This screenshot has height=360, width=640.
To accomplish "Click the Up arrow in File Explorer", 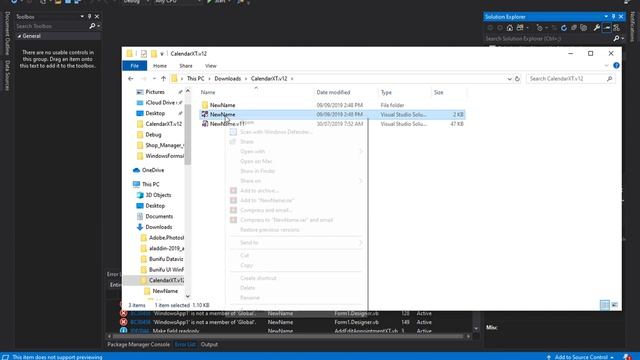I will (x=163, y=79).
